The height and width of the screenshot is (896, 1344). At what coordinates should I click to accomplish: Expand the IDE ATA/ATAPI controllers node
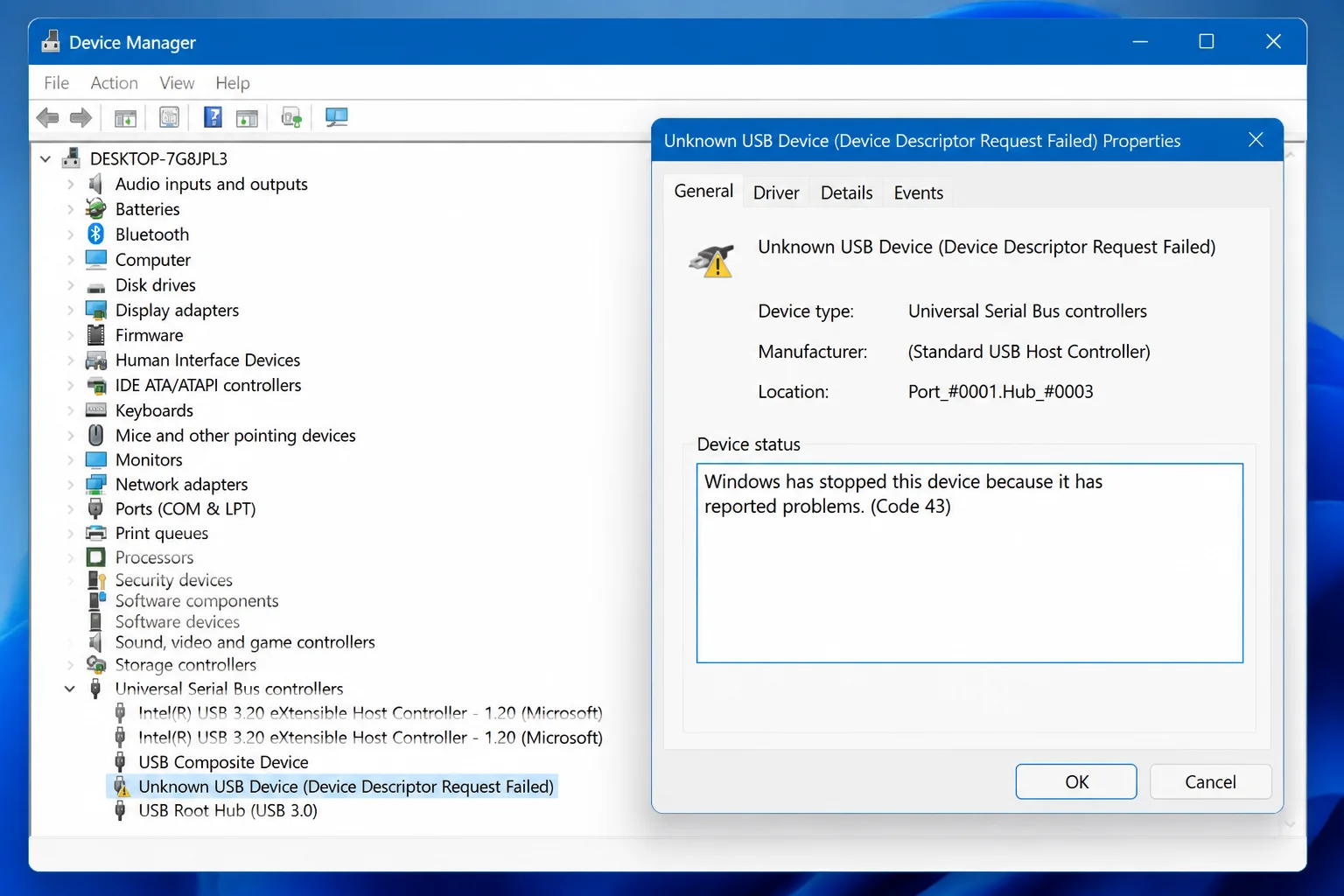click(71, 385)
